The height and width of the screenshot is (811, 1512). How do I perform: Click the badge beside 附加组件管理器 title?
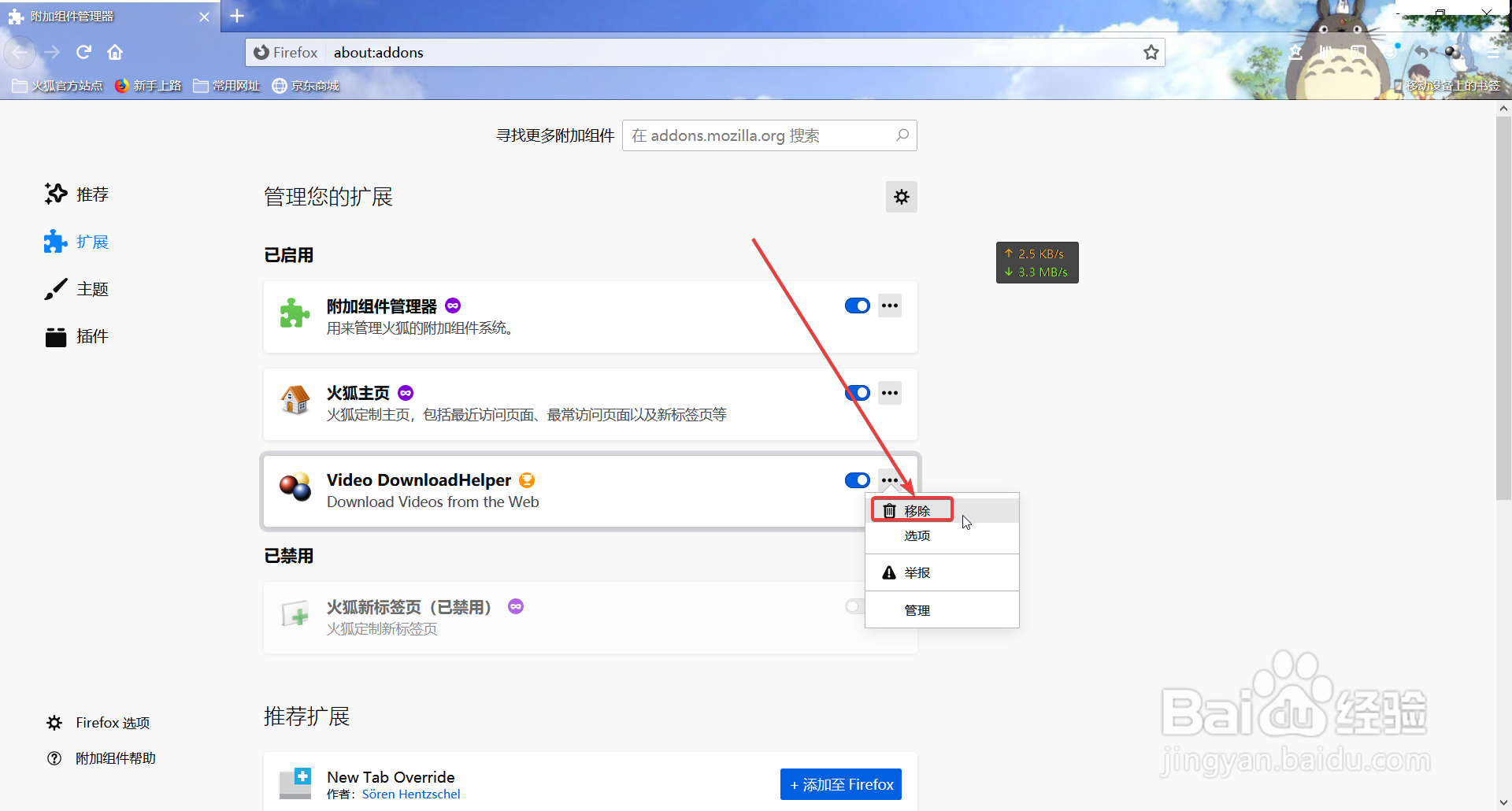click(x=453, y=306)
